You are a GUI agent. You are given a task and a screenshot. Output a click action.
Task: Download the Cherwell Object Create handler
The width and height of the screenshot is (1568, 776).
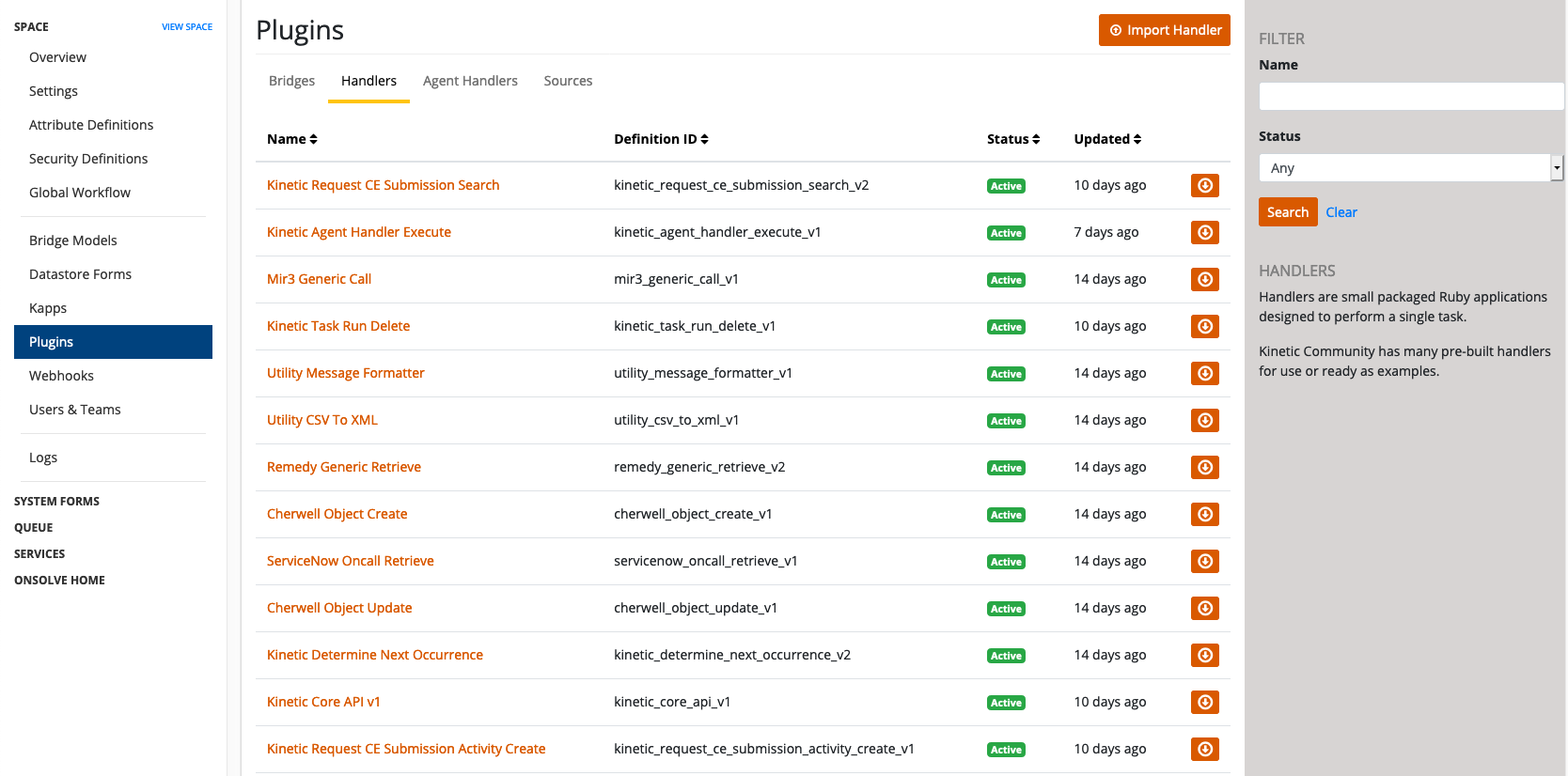click(1204, 514)
